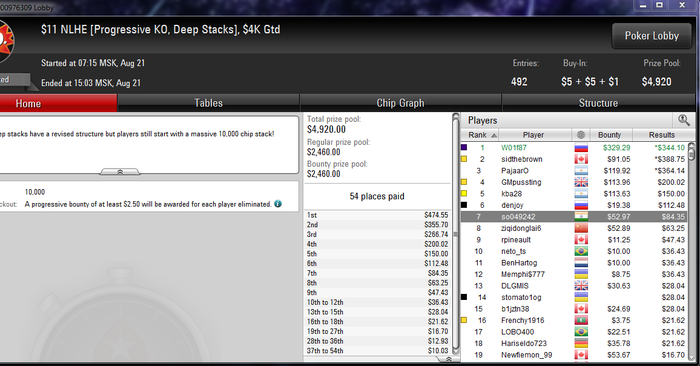The height and width of the screenshot is (366, 700).
Task: Minimize the tournament lobby window
Action: pos(643,5)
